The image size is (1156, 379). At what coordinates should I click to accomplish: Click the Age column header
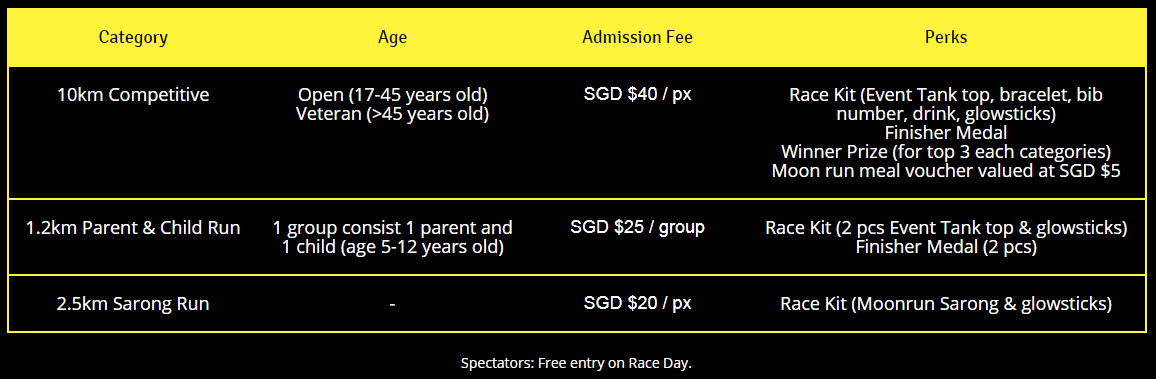(392, 37)
